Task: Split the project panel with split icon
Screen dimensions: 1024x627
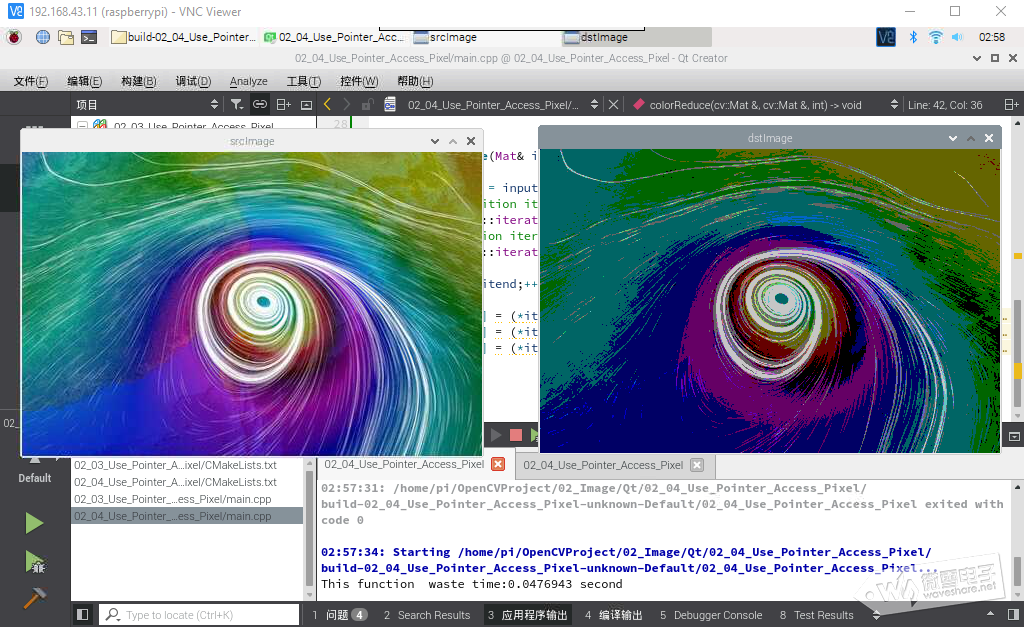Action: pos(283,104)
